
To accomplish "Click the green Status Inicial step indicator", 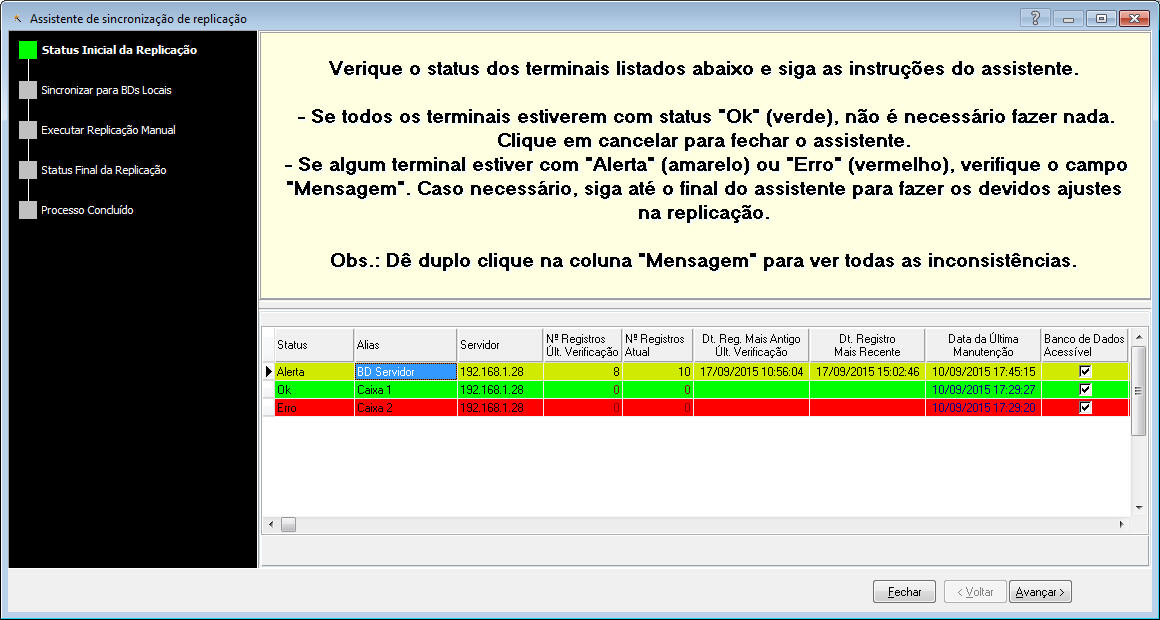I will (x=27, y=50).
